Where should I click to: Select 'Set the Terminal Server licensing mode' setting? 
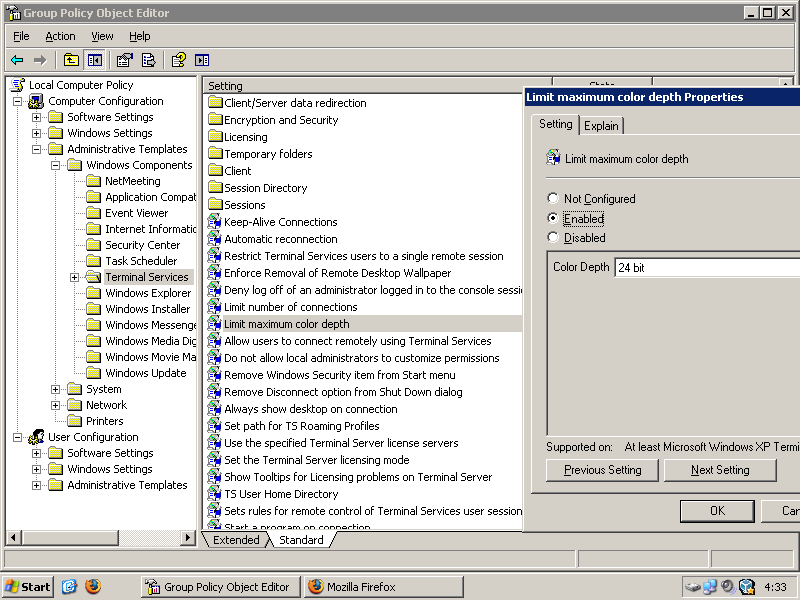(316, 460)
